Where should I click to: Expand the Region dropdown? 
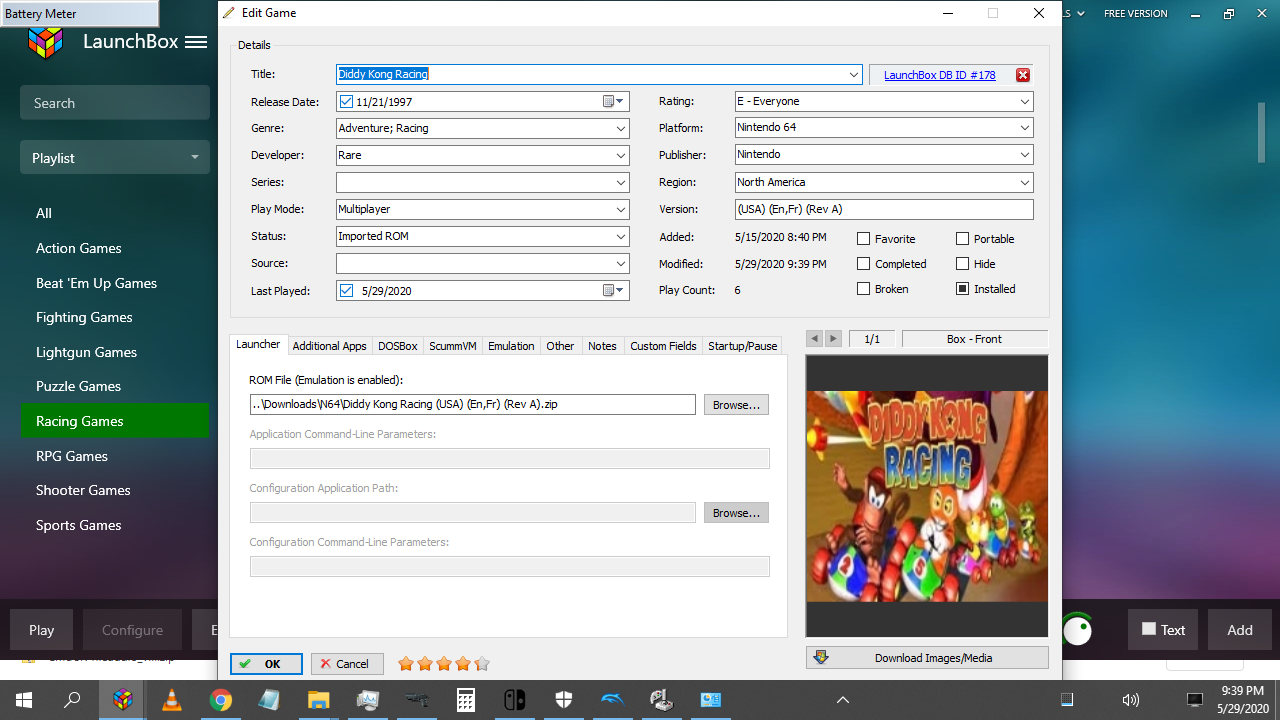pos(1025,183)
